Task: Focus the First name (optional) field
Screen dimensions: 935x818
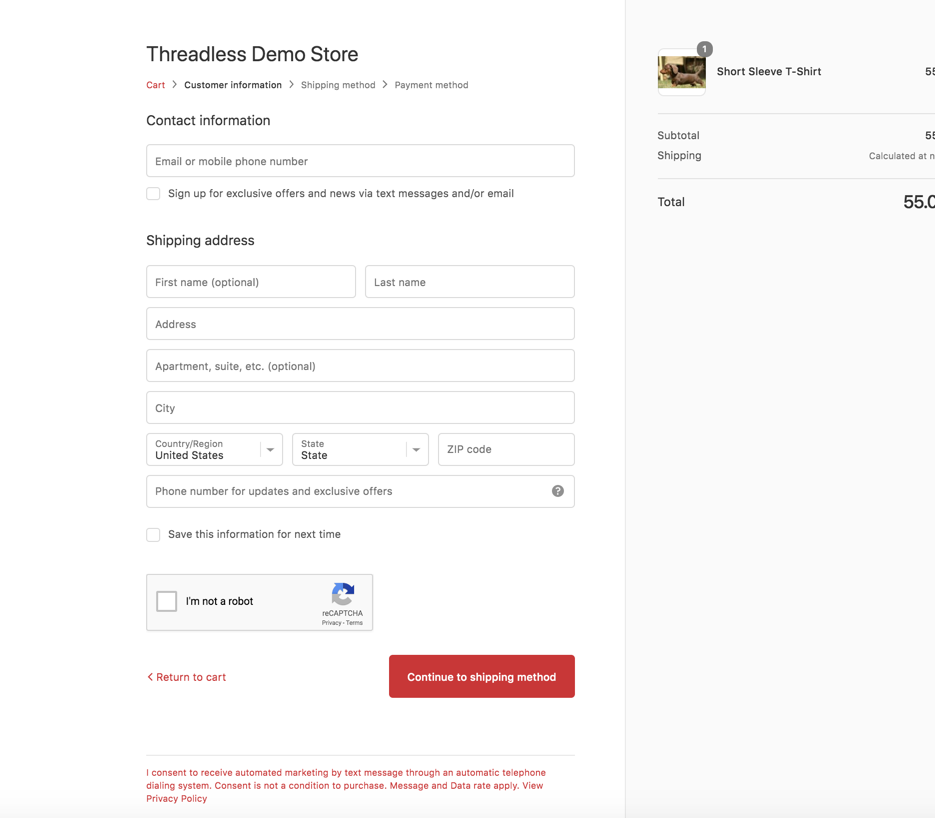Action: [251, 282]
